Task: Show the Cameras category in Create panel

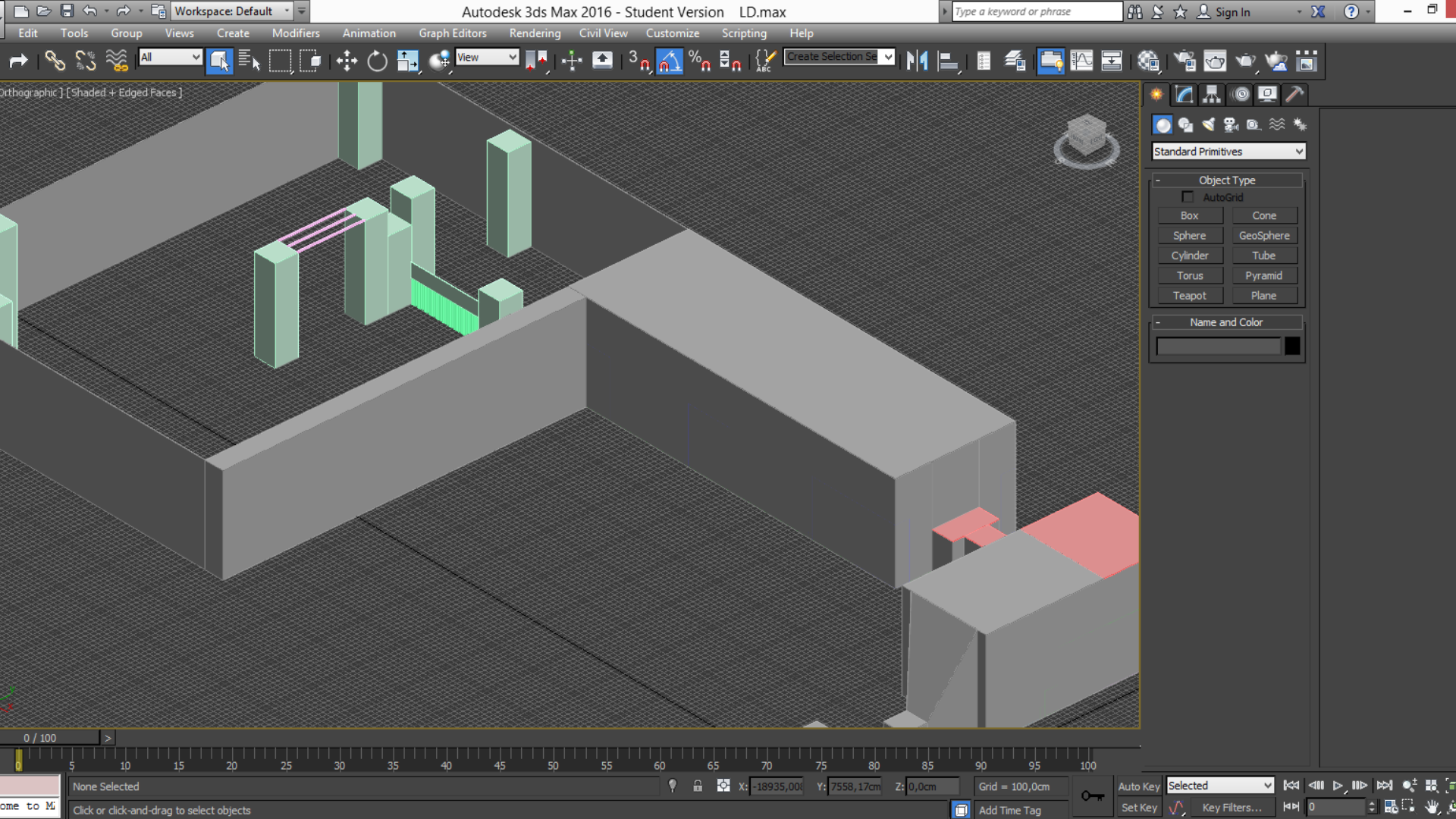Action: point(1231,124)
